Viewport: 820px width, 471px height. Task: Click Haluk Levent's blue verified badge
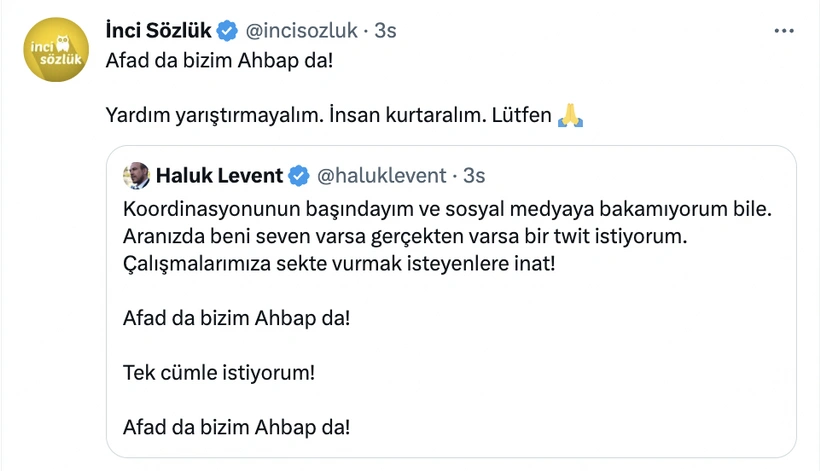coord(298,177)
